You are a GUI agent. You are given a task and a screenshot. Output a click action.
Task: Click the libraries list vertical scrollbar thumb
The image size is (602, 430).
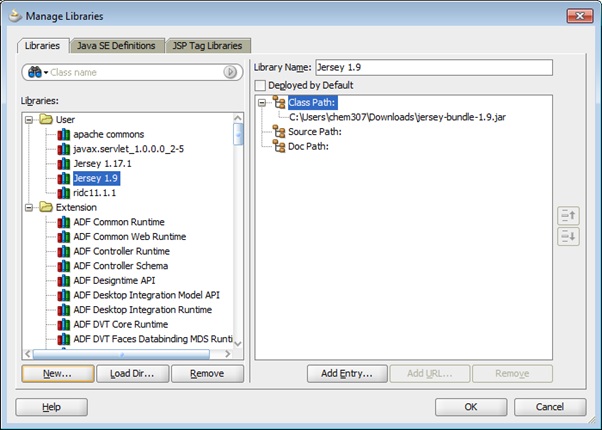(x=238, y=134)
